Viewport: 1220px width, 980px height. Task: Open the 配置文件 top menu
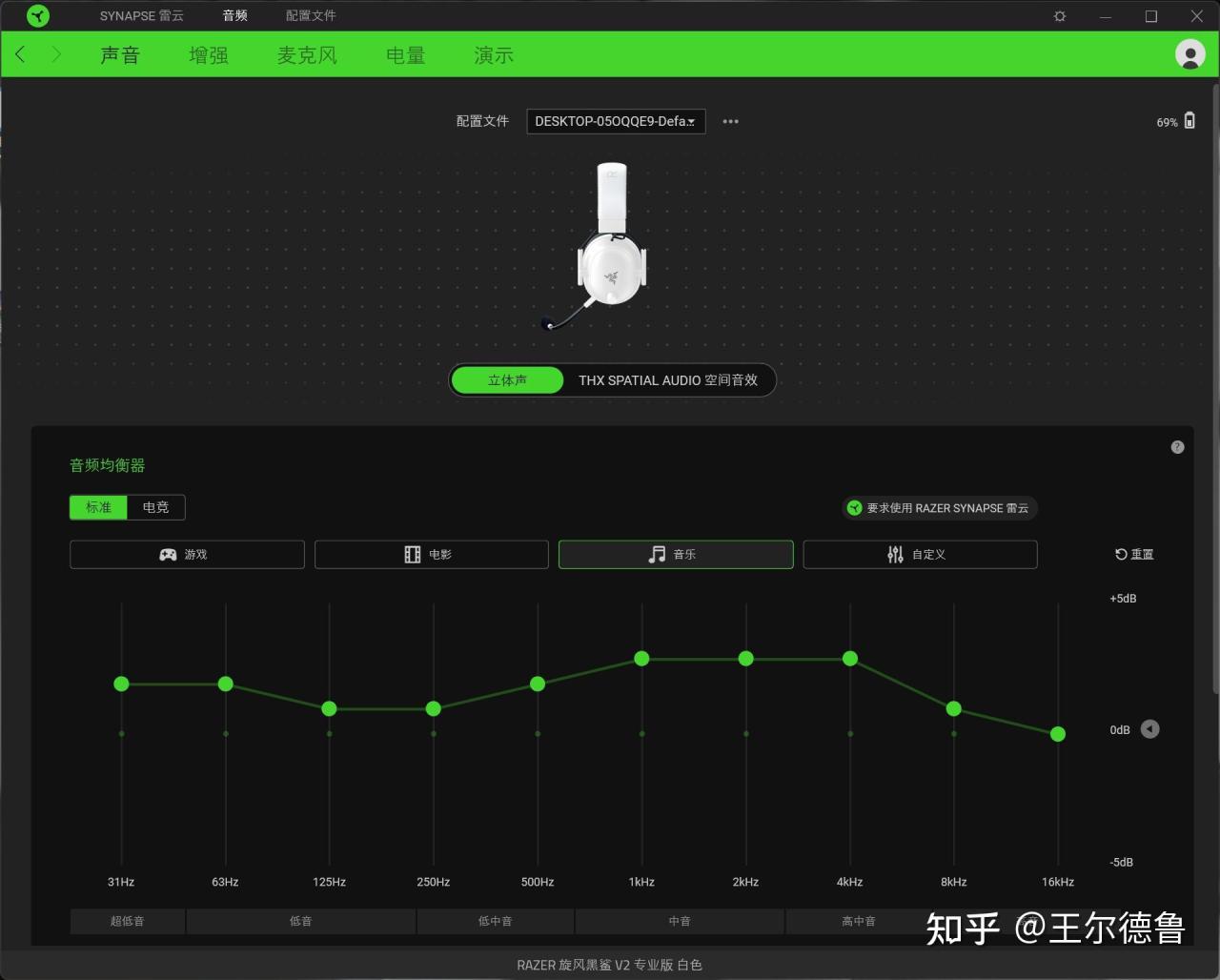point(311,16)
